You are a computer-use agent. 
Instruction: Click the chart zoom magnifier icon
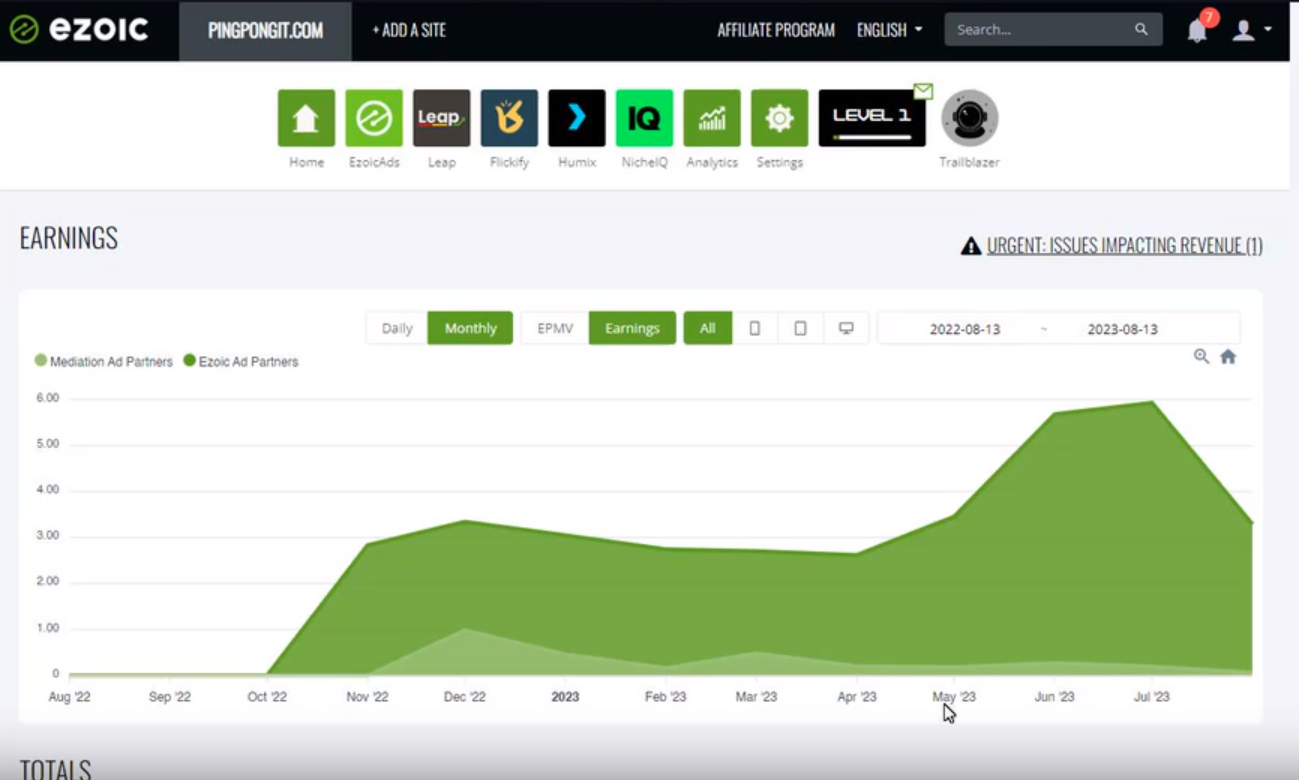point(1201,356)
